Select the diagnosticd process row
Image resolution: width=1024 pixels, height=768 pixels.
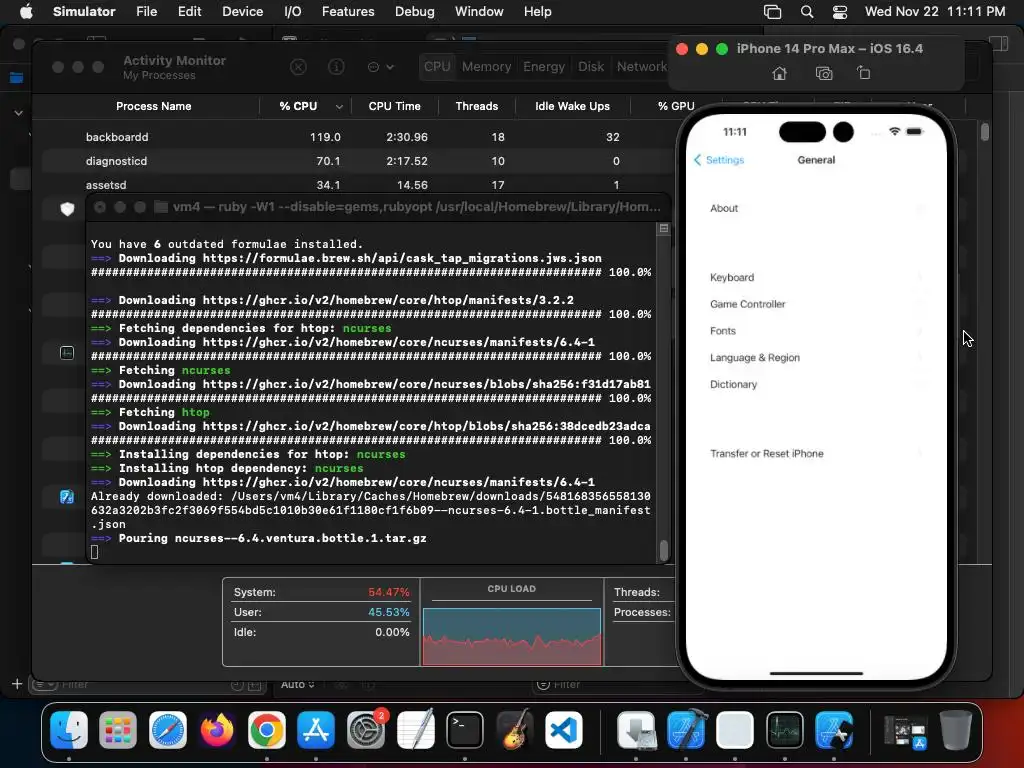[x=356, y=161]
